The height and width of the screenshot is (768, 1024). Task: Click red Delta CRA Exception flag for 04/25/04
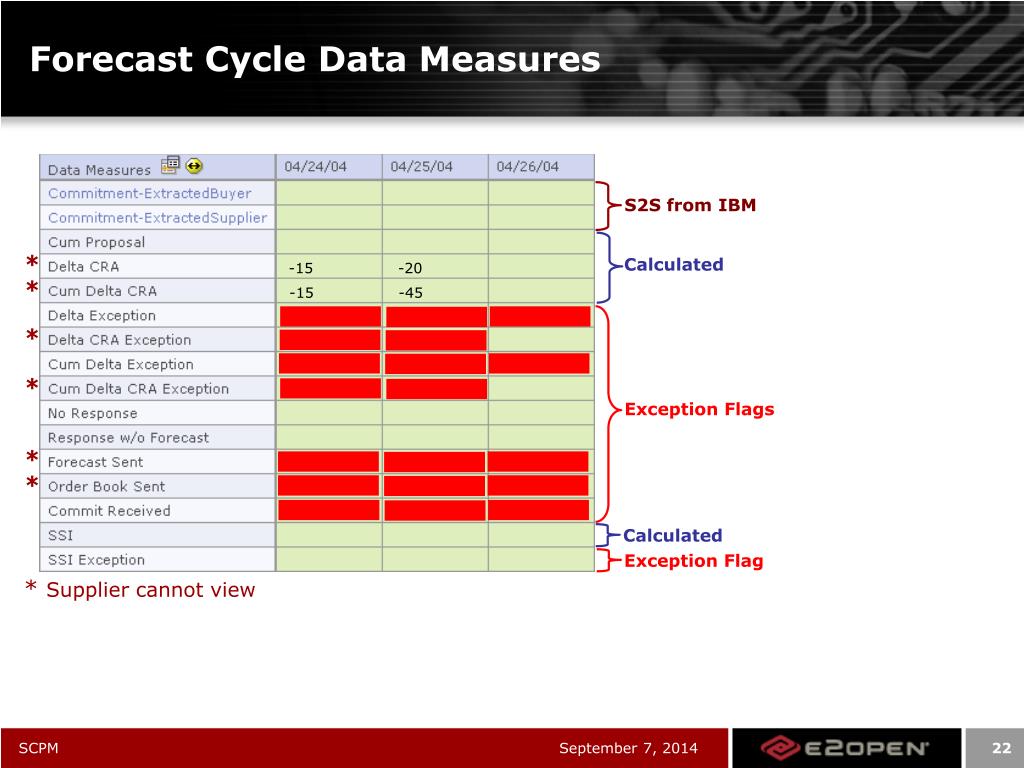point(436,340)
